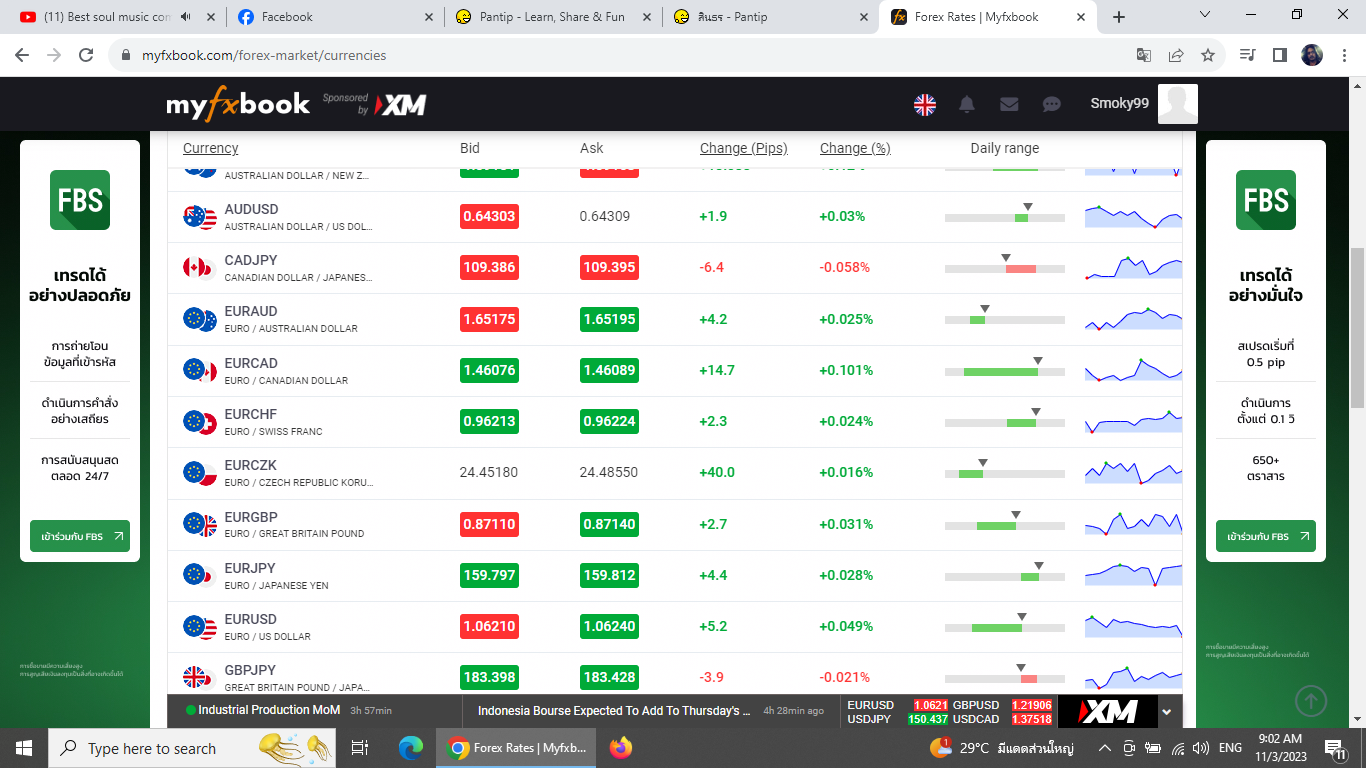Click CADJPY ask price 109.395
The image size is (1366, 768).
609,267
